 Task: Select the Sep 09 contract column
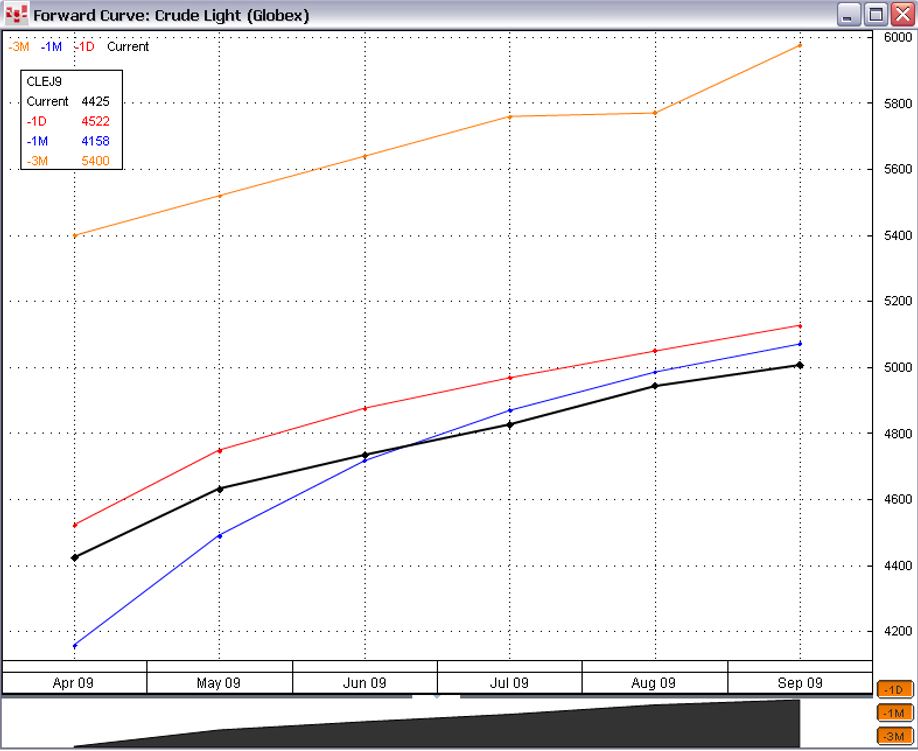click(x=800, y=683)
